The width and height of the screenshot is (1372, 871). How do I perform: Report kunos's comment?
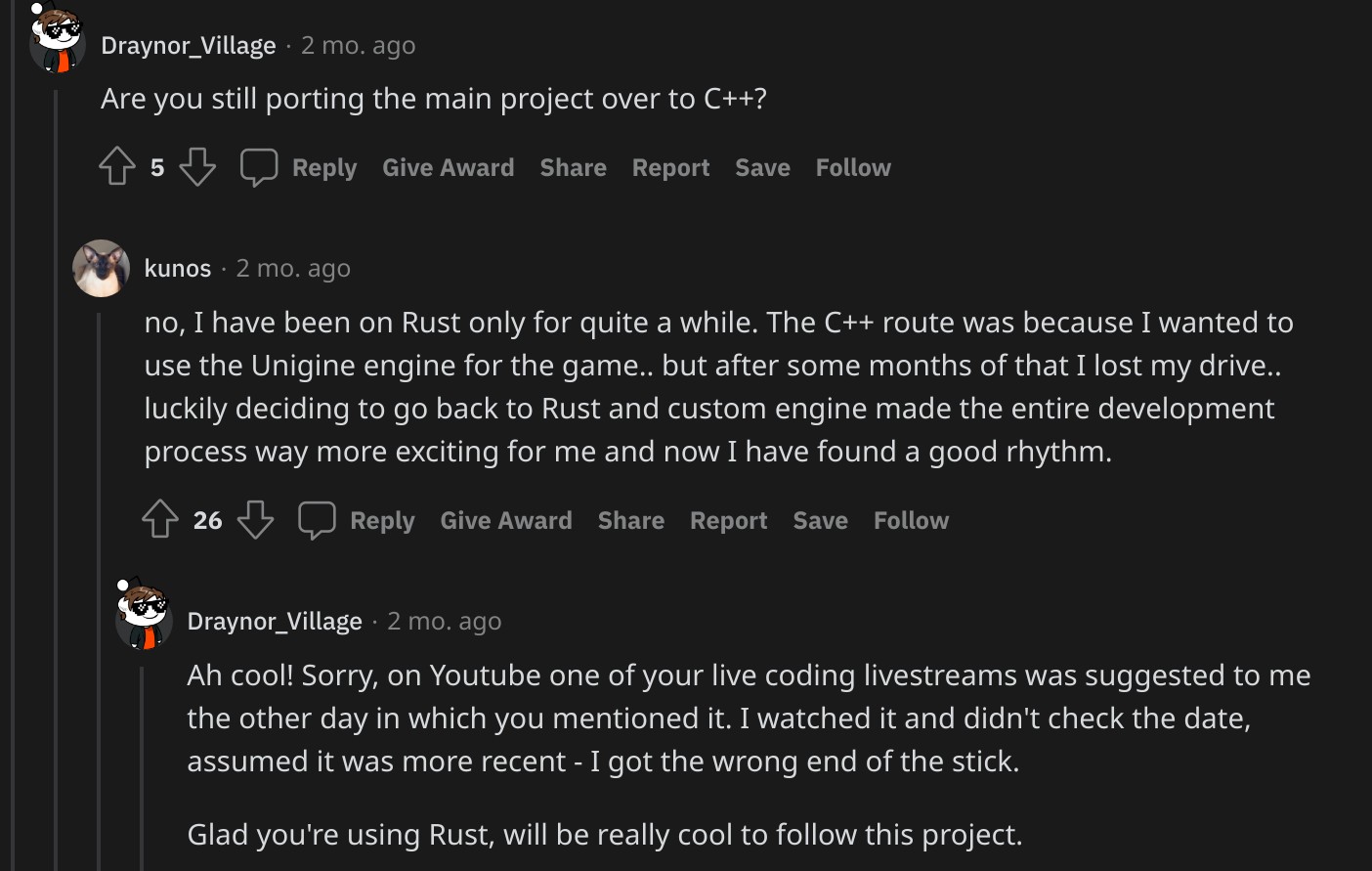(x=728, y=520)
